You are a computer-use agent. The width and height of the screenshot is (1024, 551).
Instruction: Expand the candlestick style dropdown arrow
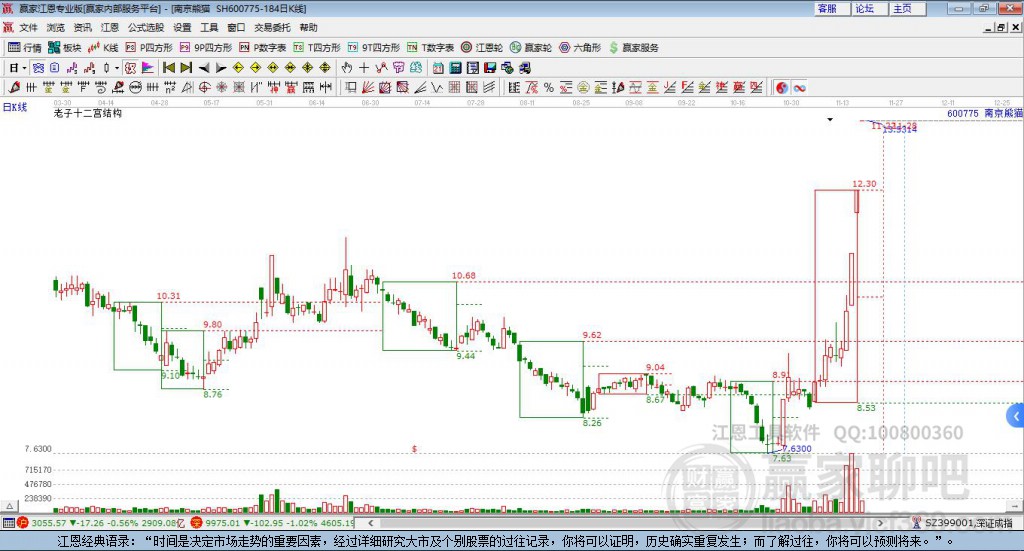[x=117, y=68]
